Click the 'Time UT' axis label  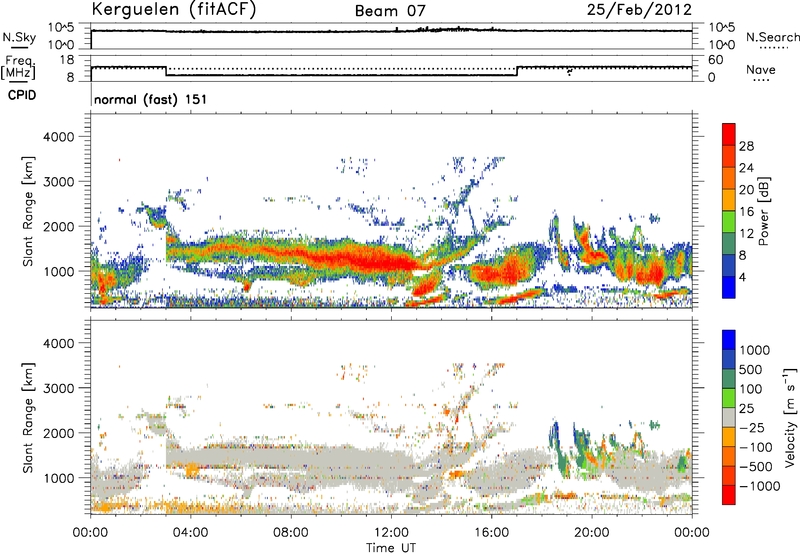click(391, 547)
